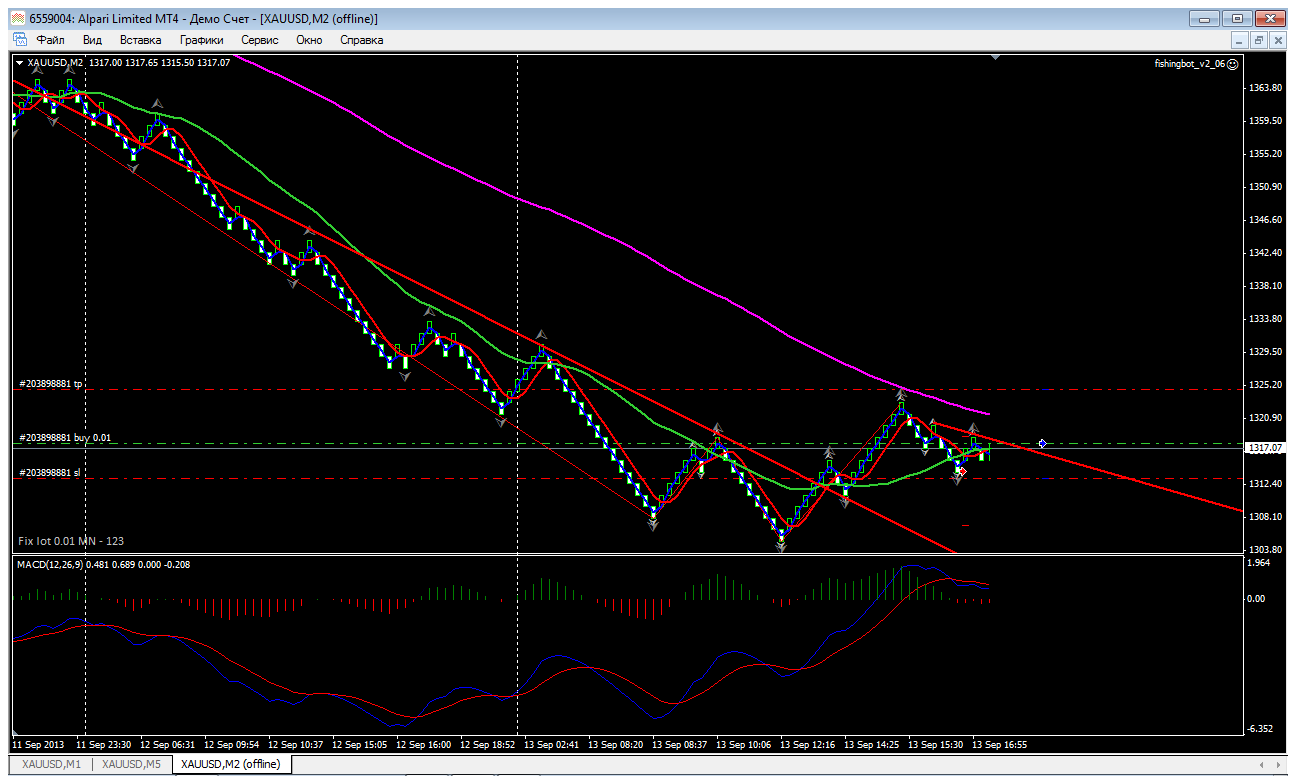The height and width of the screenshot is (784, 1296).
Task: Open the Графики menu
Action: tap(201, 40)
